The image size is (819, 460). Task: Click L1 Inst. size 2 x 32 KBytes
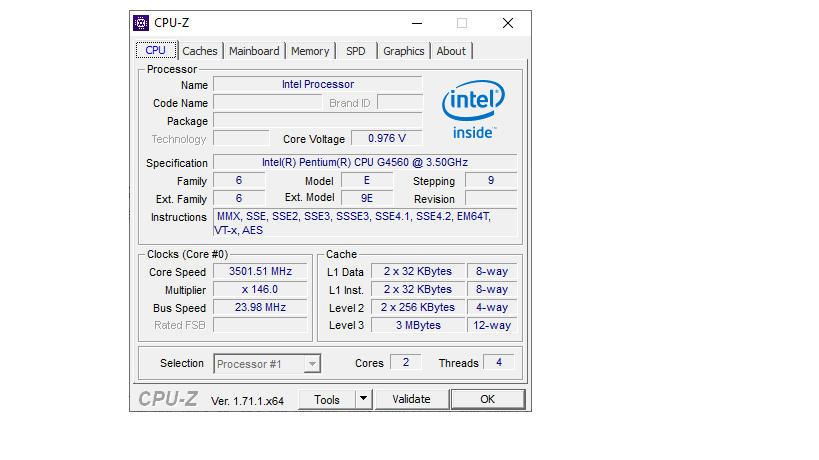[x=418, y=289]
